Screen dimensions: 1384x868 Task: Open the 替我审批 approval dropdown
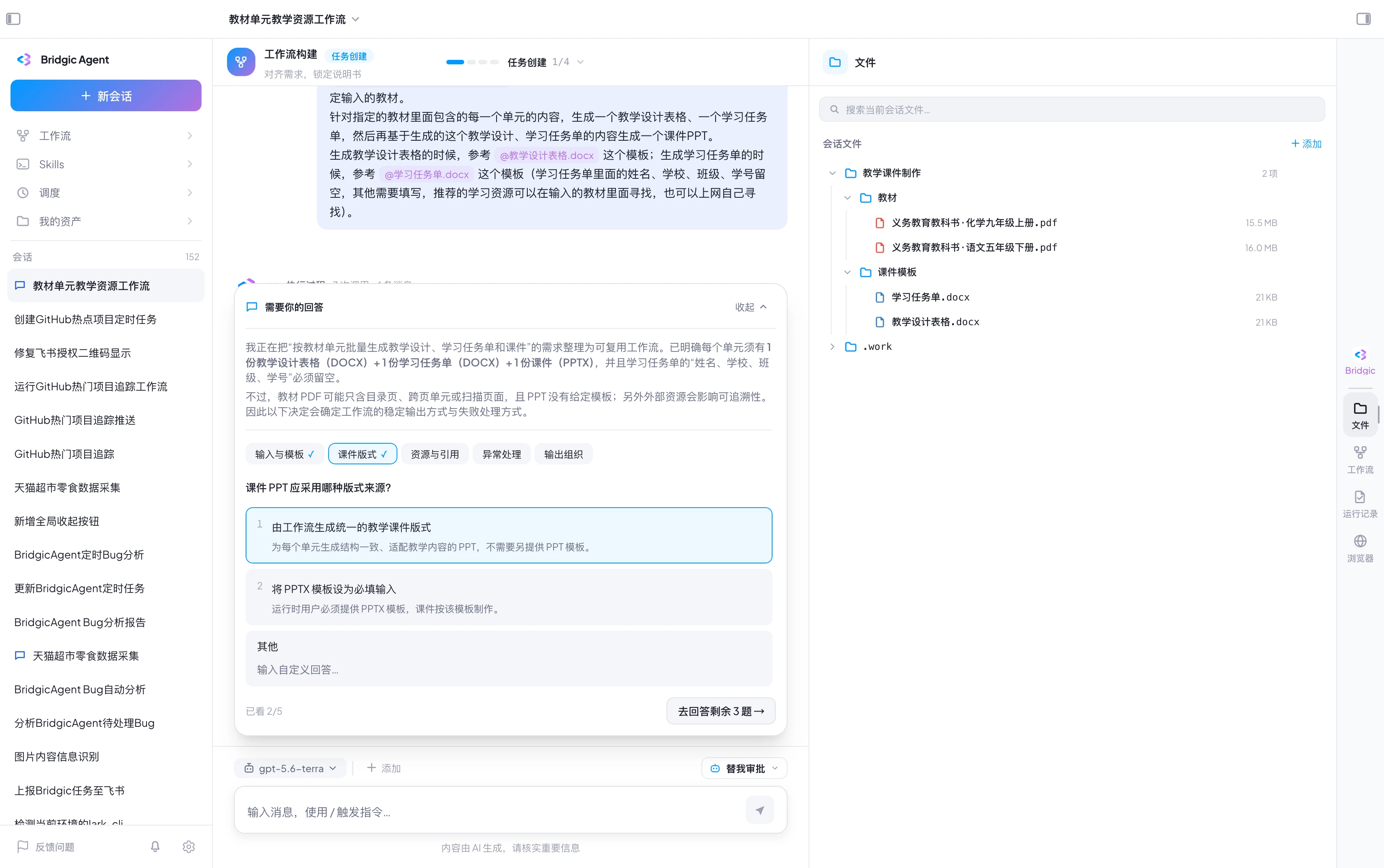point(744,768)
